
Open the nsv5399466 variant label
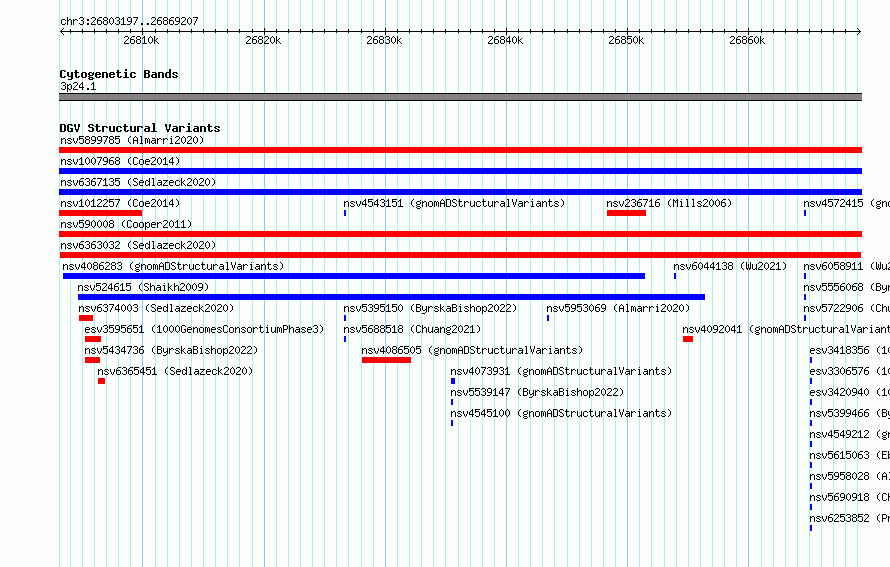(x=850, y=413)
